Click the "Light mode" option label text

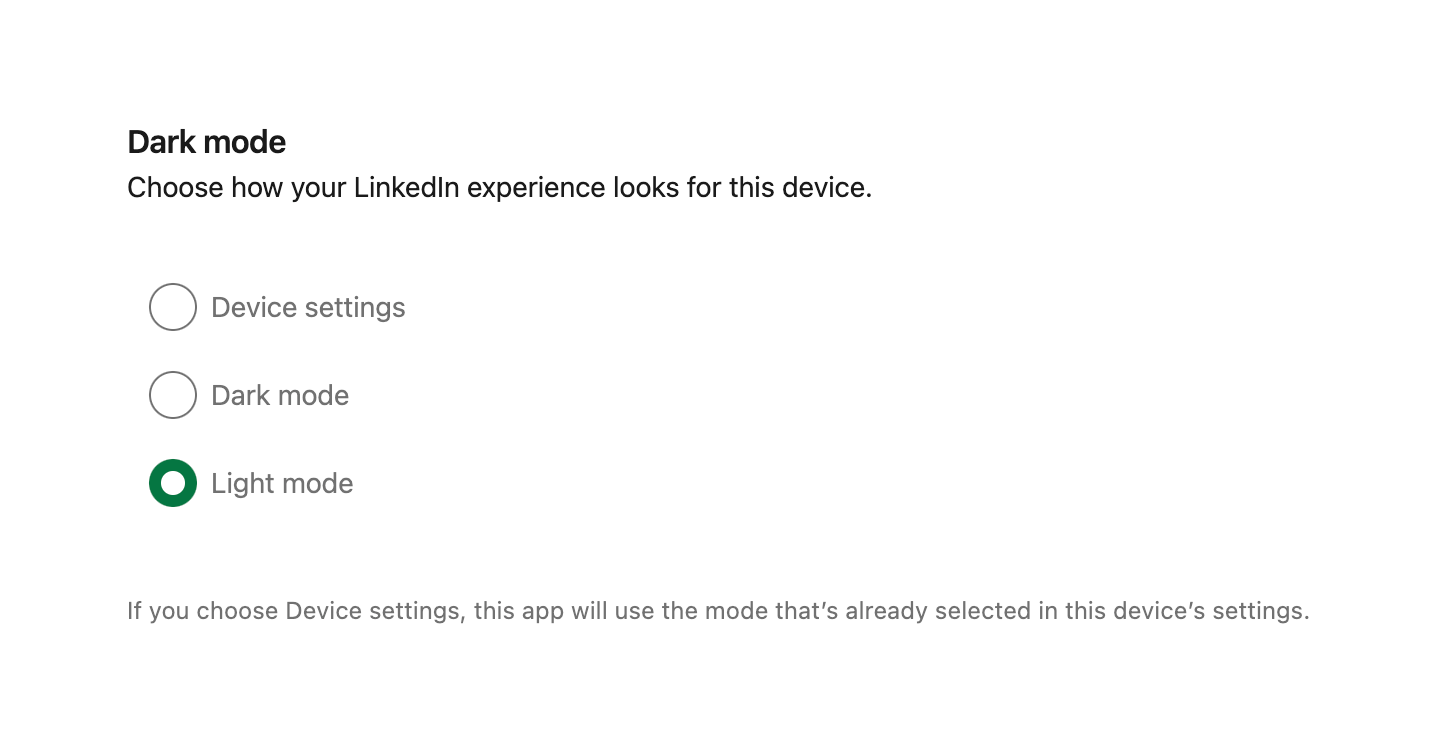[x=282, y=483]
